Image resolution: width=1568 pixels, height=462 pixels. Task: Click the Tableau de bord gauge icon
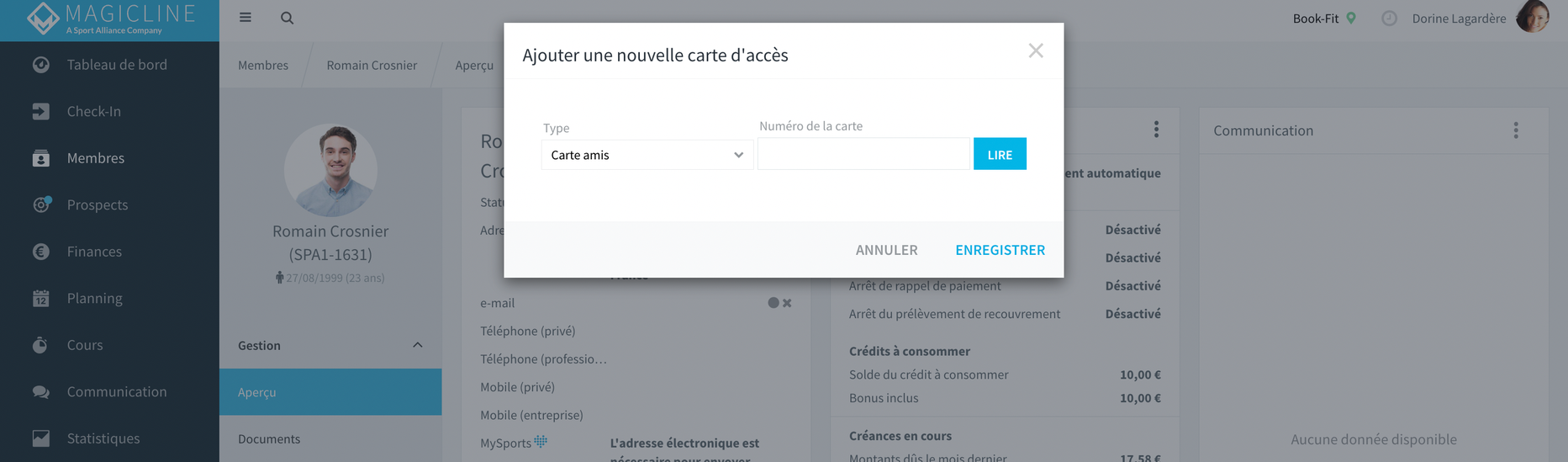(x=40, y=65)
